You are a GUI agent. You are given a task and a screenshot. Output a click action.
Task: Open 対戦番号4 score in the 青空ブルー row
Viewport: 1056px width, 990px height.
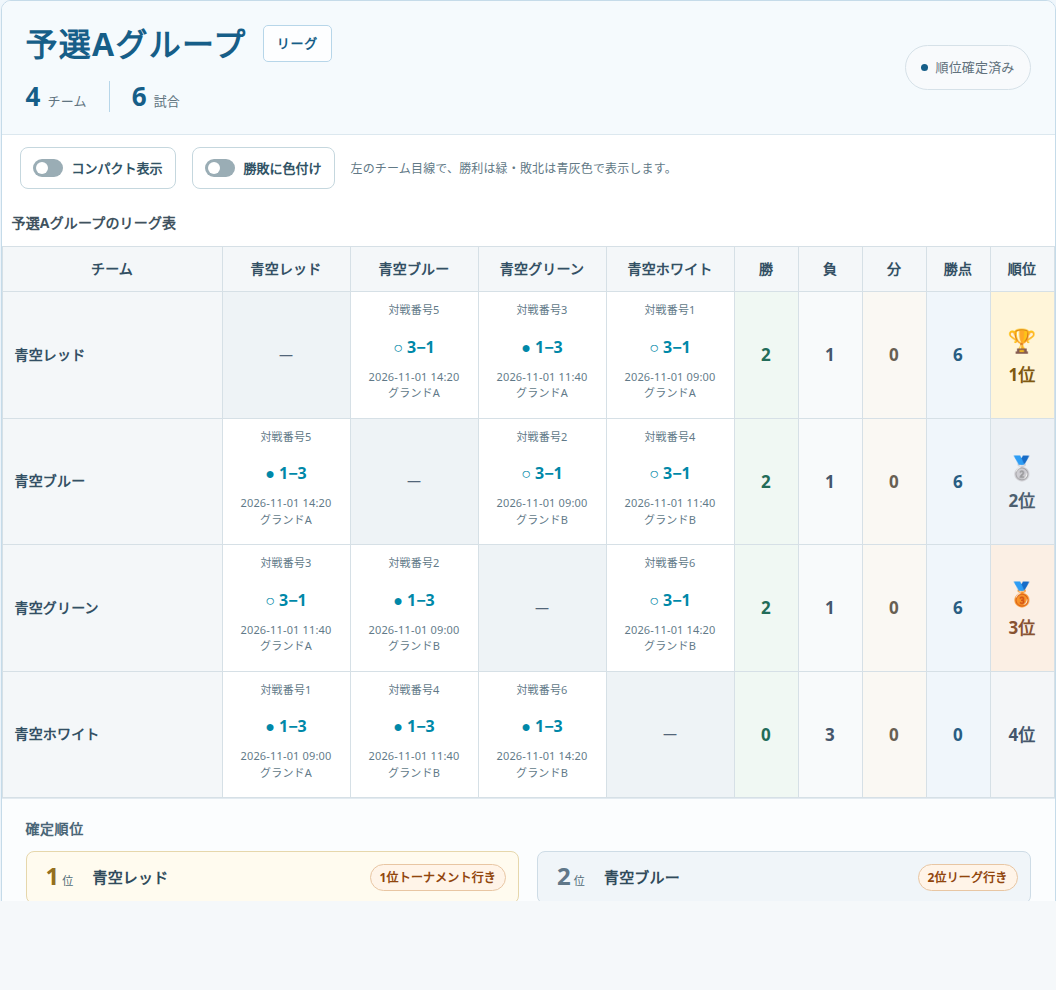(x=670, y=474)
